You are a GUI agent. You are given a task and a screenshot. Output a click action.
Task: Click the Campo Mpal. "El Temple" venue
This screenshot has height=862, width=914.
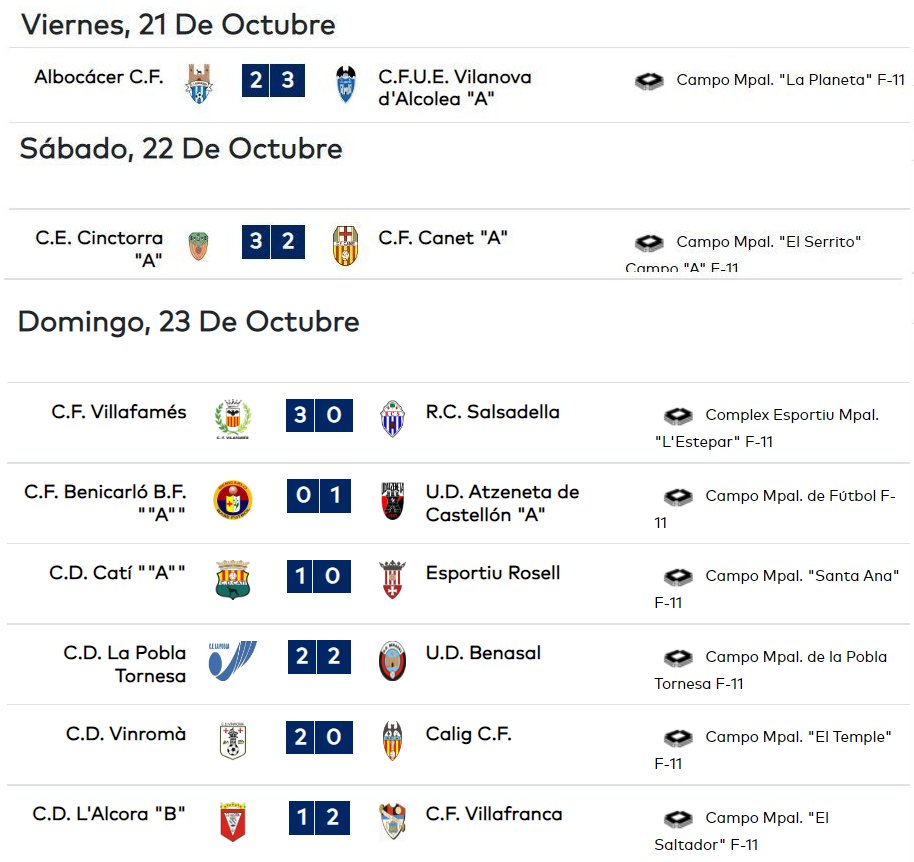(x=773, y=750)
